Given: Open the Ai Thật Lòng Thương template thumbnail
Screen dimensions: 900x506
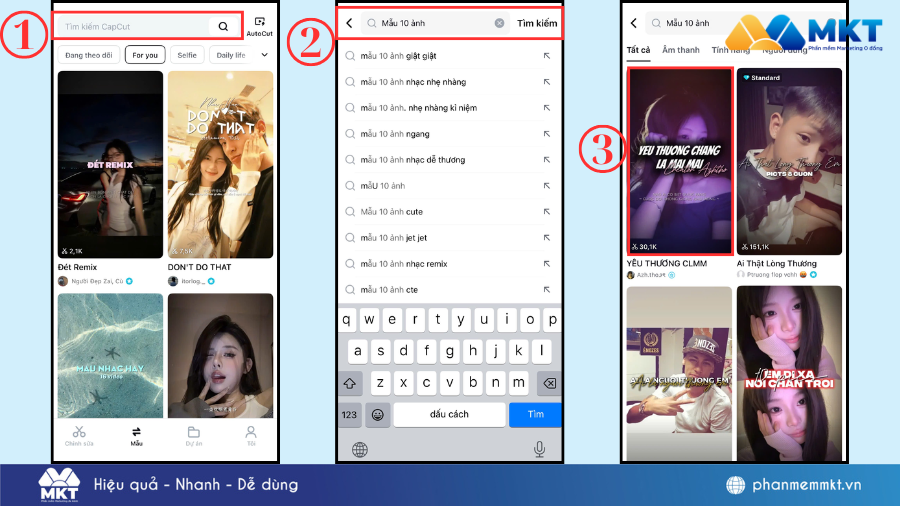Looking at the screenshot, I should coord(789,161).
